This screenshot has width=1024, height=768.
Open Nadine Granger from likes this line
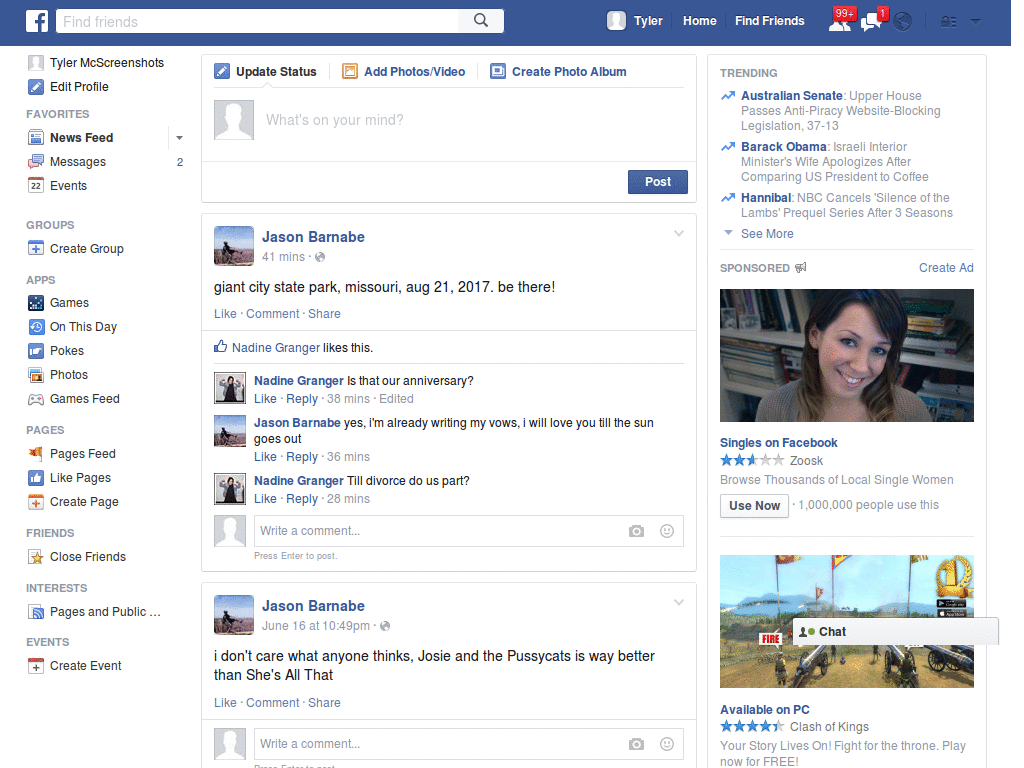[x=276, y=348]
